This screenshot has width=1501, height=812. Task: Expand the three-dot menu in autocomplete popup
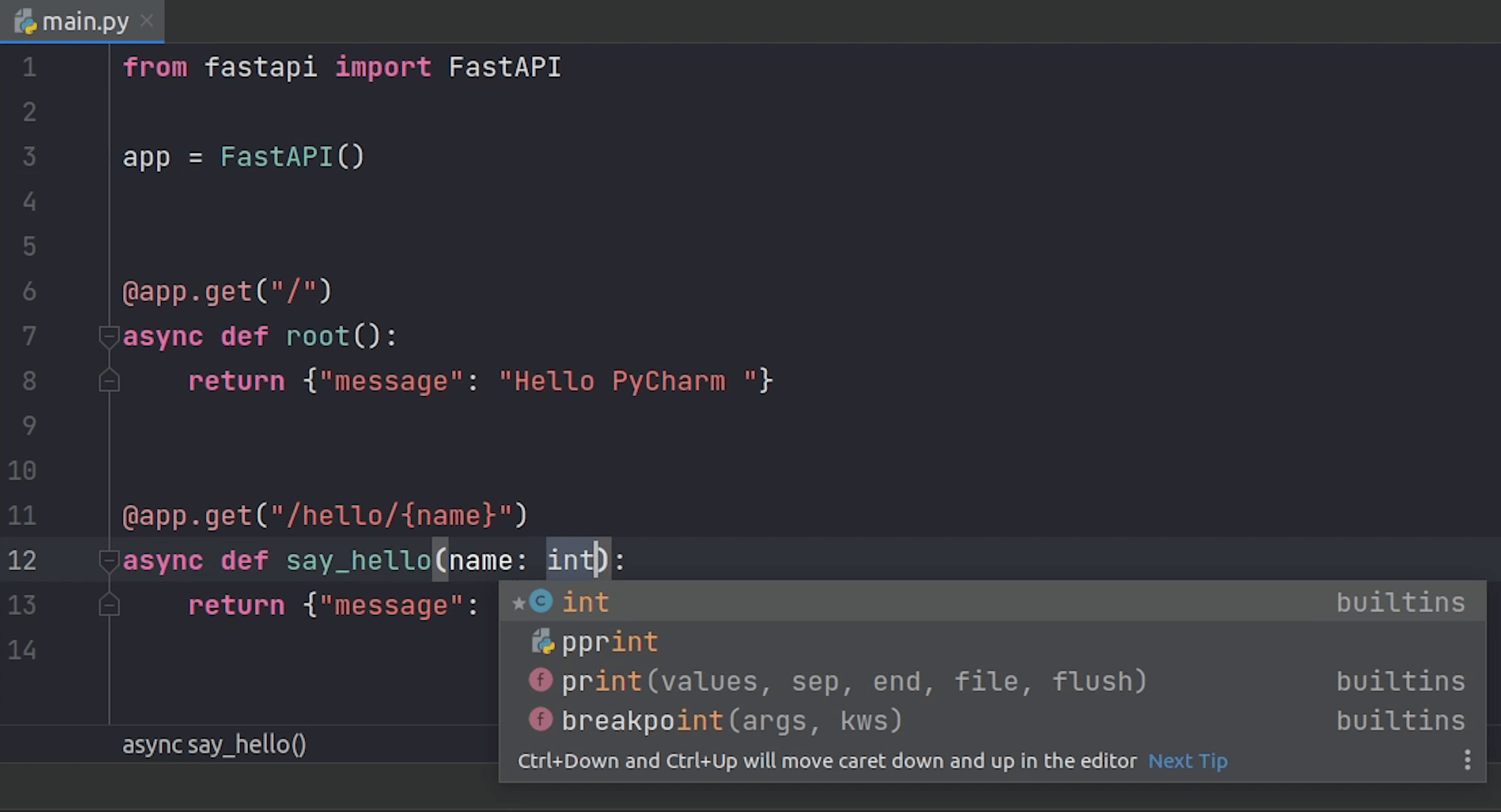coord(1468,760)
